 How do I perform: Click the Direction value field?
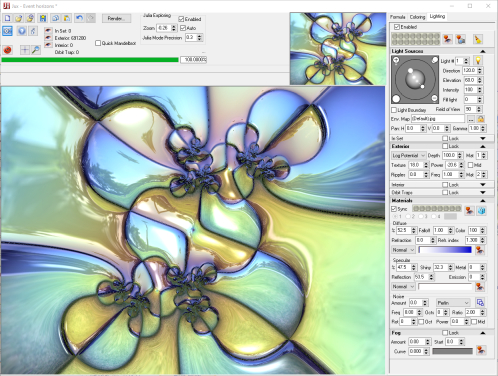click(469, 70)
